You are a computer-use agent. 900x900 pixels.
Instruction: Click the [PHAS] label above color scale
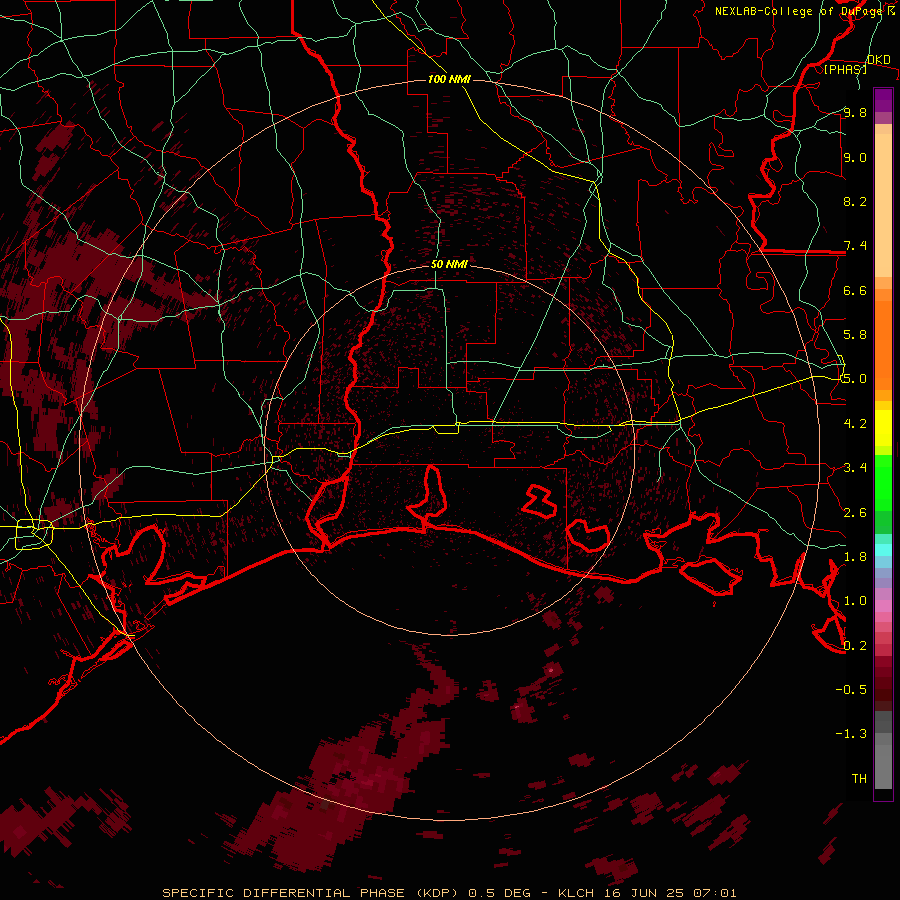(845, 69)
